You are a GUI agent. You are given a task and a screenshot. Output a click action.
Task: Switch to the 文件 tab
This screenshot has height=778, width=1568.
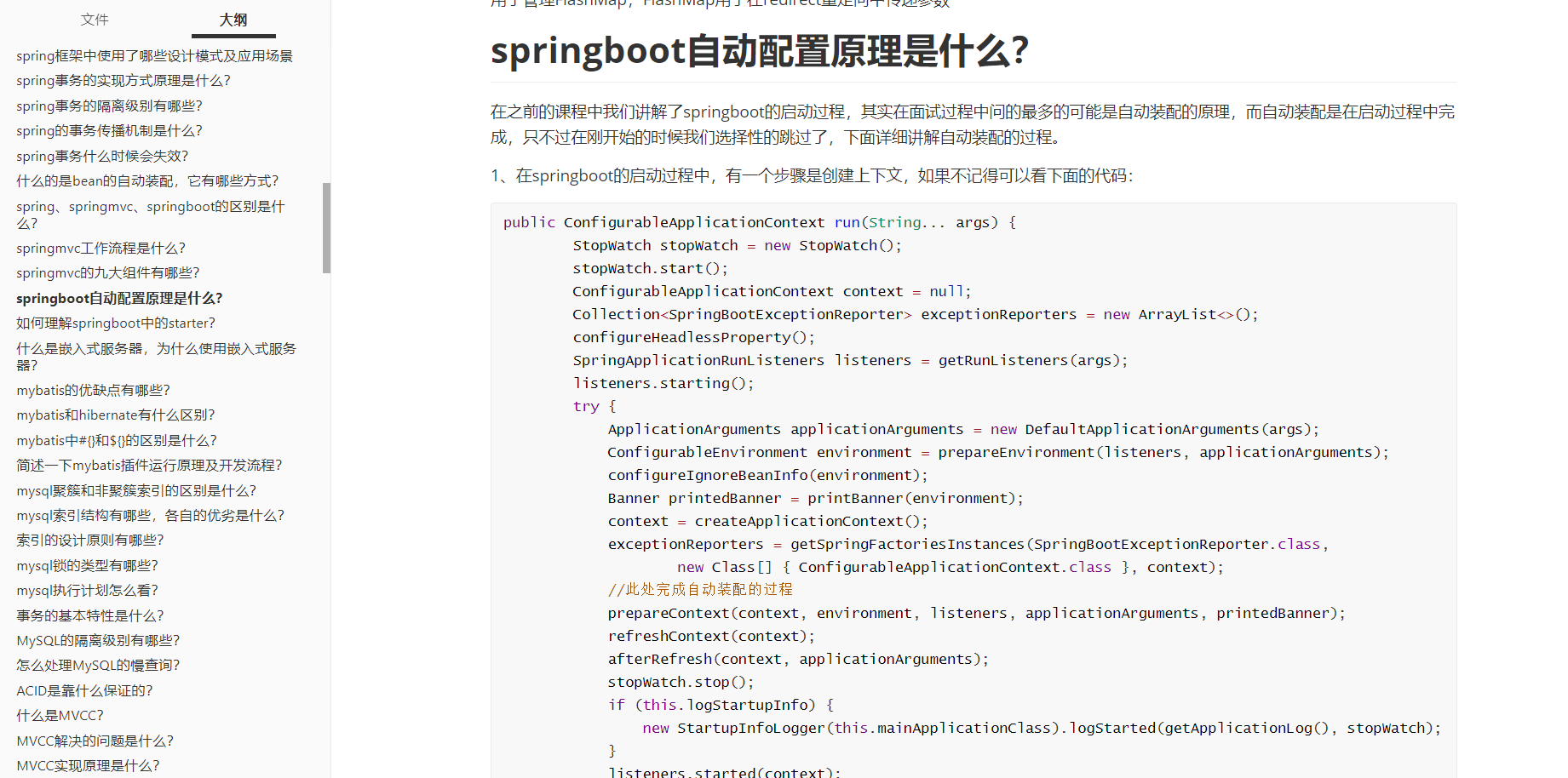pyautogui.click(x=95, y=20)
